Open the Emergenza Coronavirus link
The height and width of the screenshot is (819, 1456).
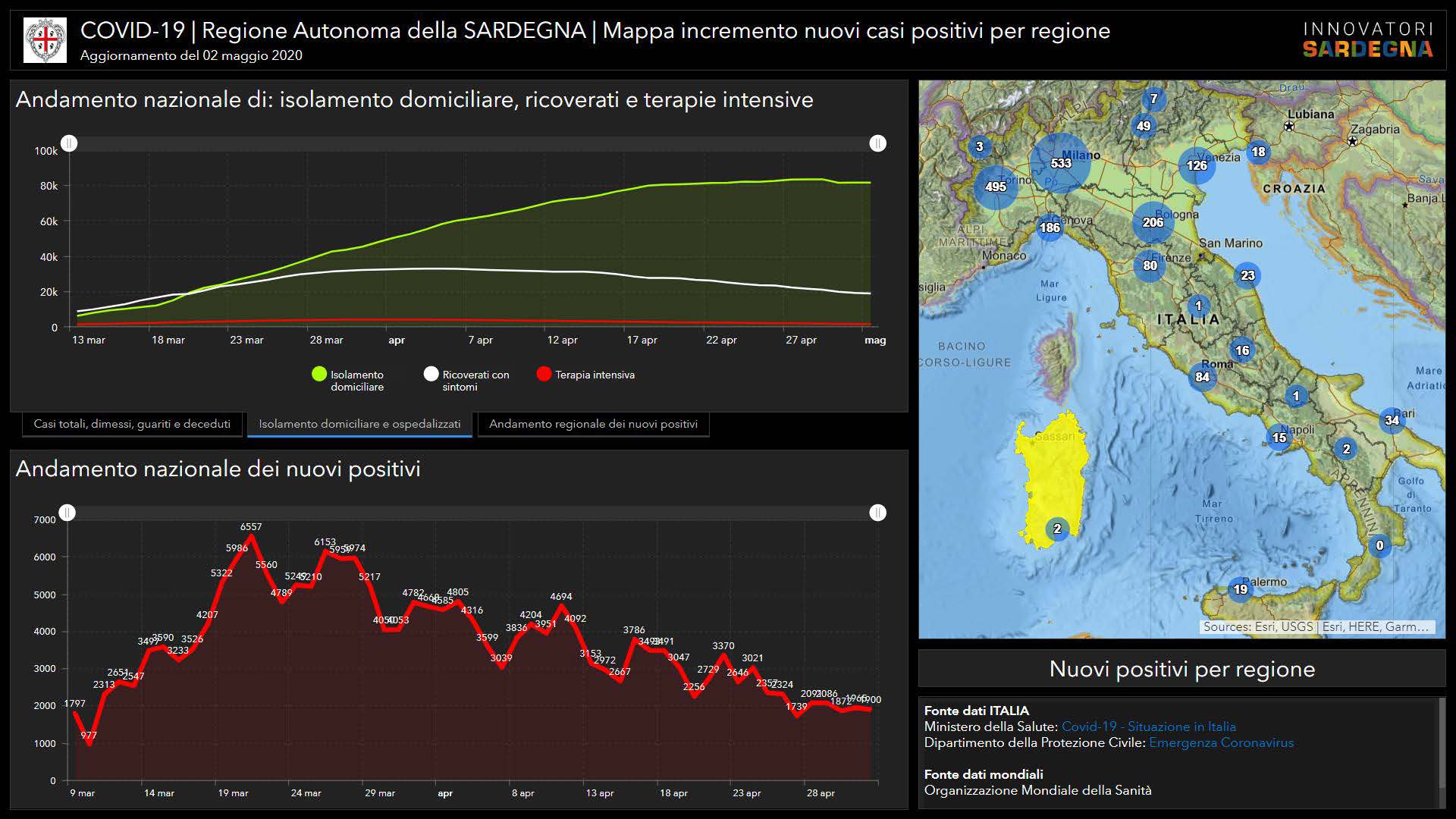coord(1221,742)
